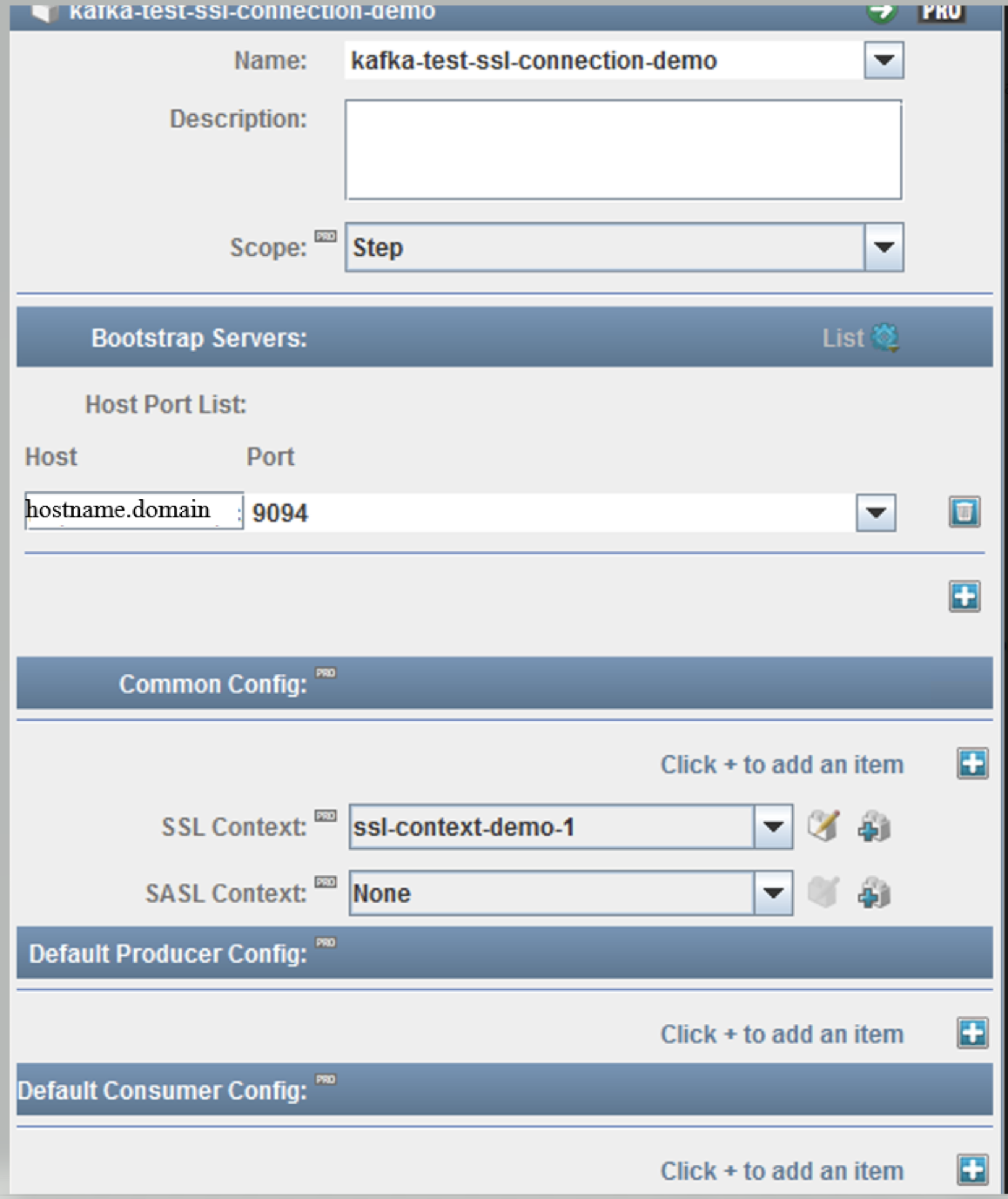Click the Common Config header
1008x1199 pixels.
click(504, 683)
